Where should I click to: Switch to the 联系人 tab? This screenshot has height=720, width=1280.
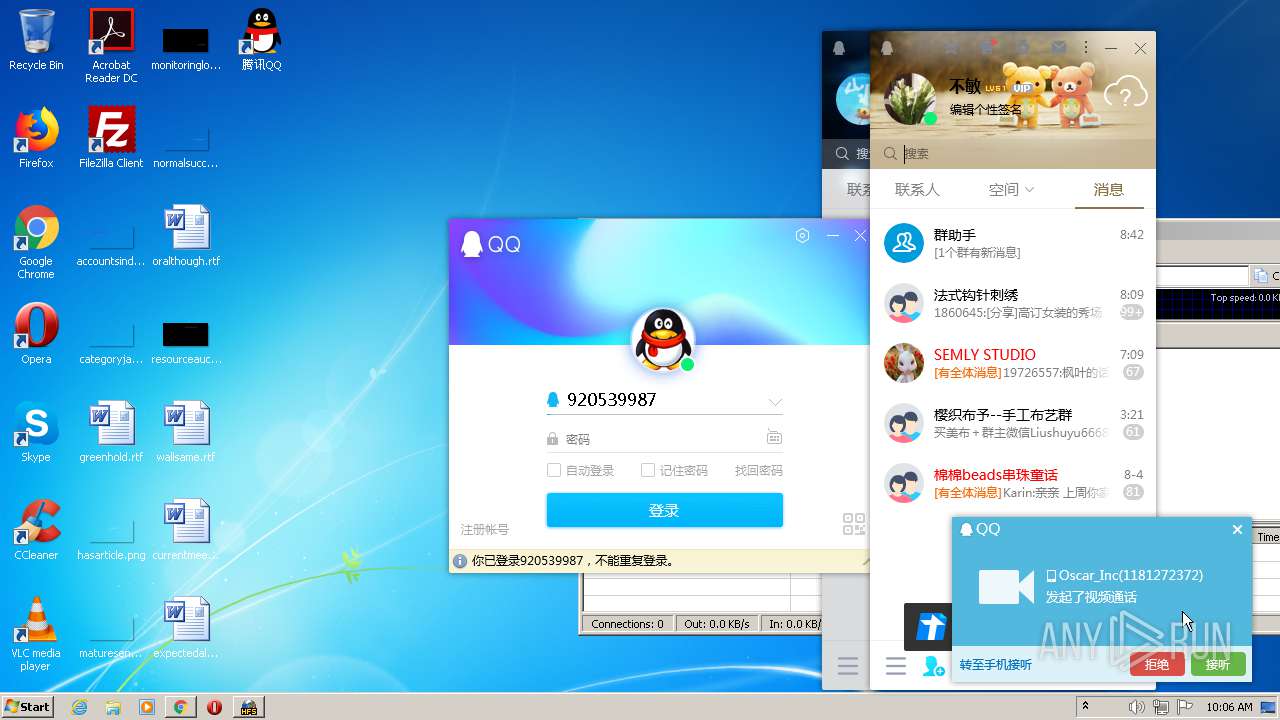coord(917,189)
